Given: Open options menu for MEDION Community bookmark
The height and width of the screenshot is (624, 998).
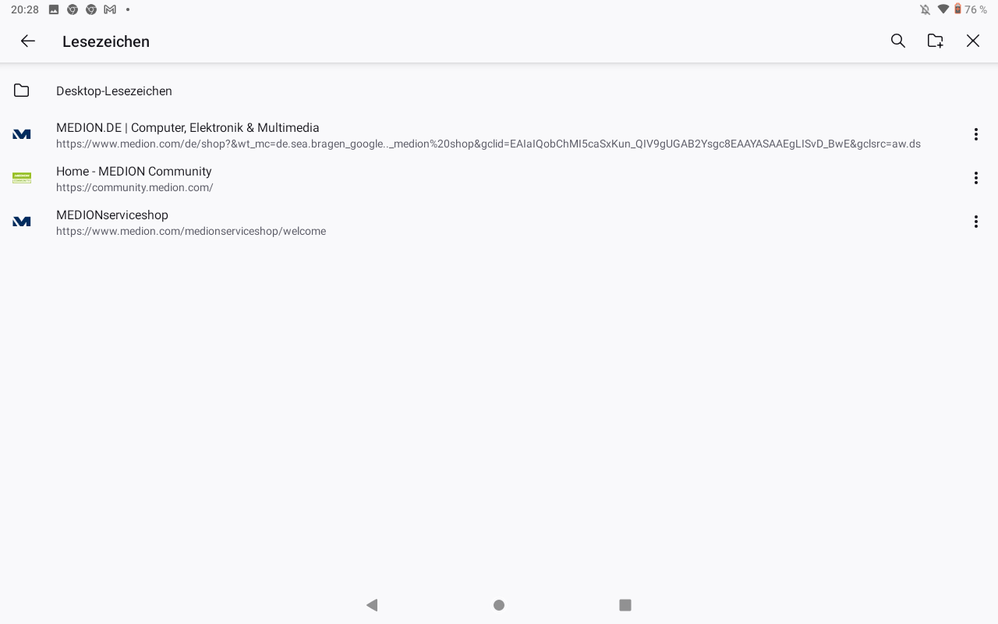Looking at the screenshot, I should pyautogui.click(x=976, y=178).
